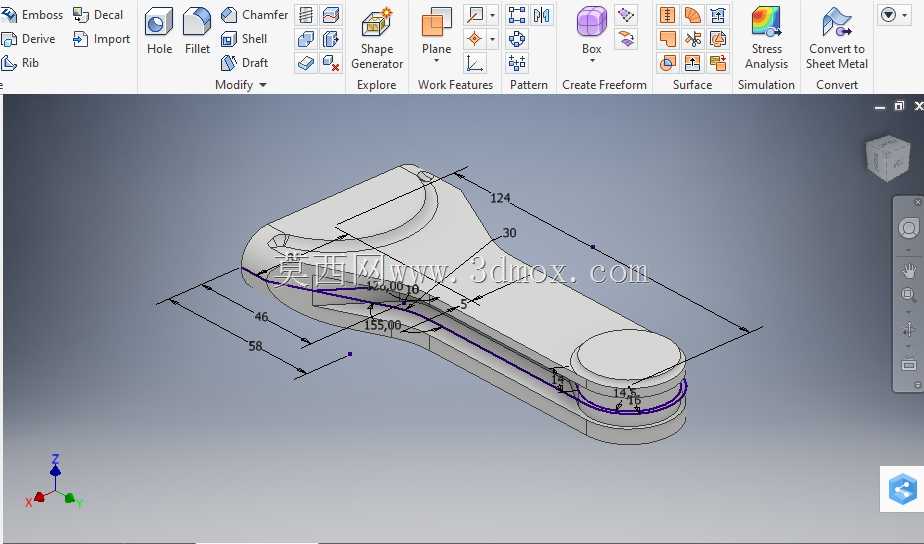Create a freeform Box
924x544 pixels.
coord(592,31)
